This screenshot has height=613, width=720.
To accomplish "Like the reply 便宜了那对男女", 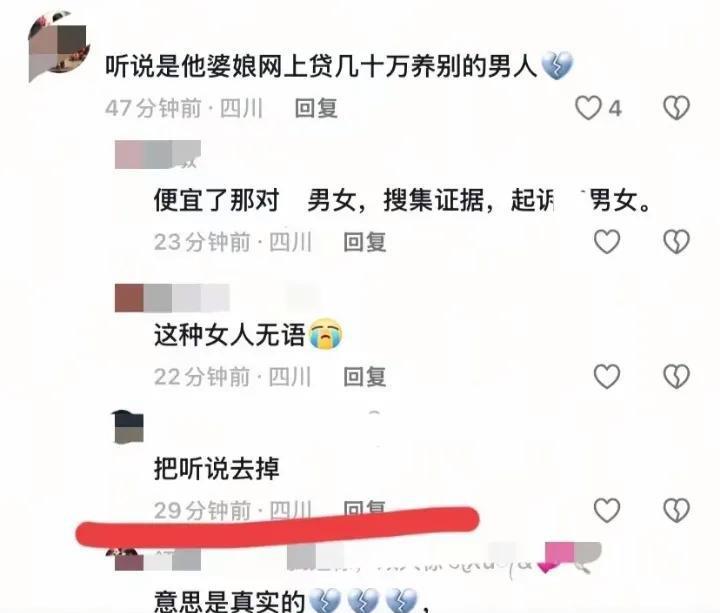I will pos(607,242).
